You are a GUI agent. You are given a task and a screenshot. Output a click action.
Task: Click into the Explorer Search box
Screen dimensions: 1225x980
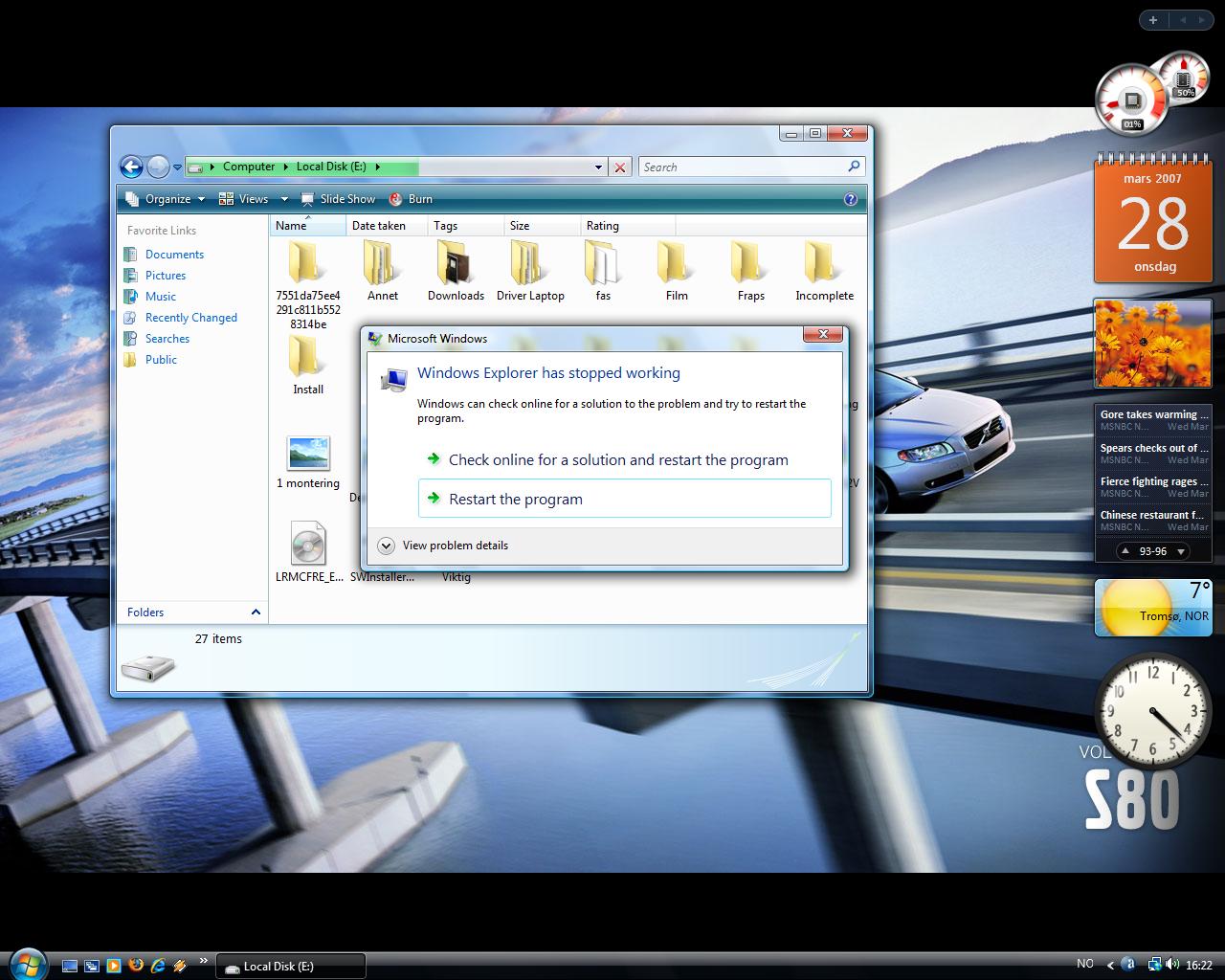click(742, 167)
